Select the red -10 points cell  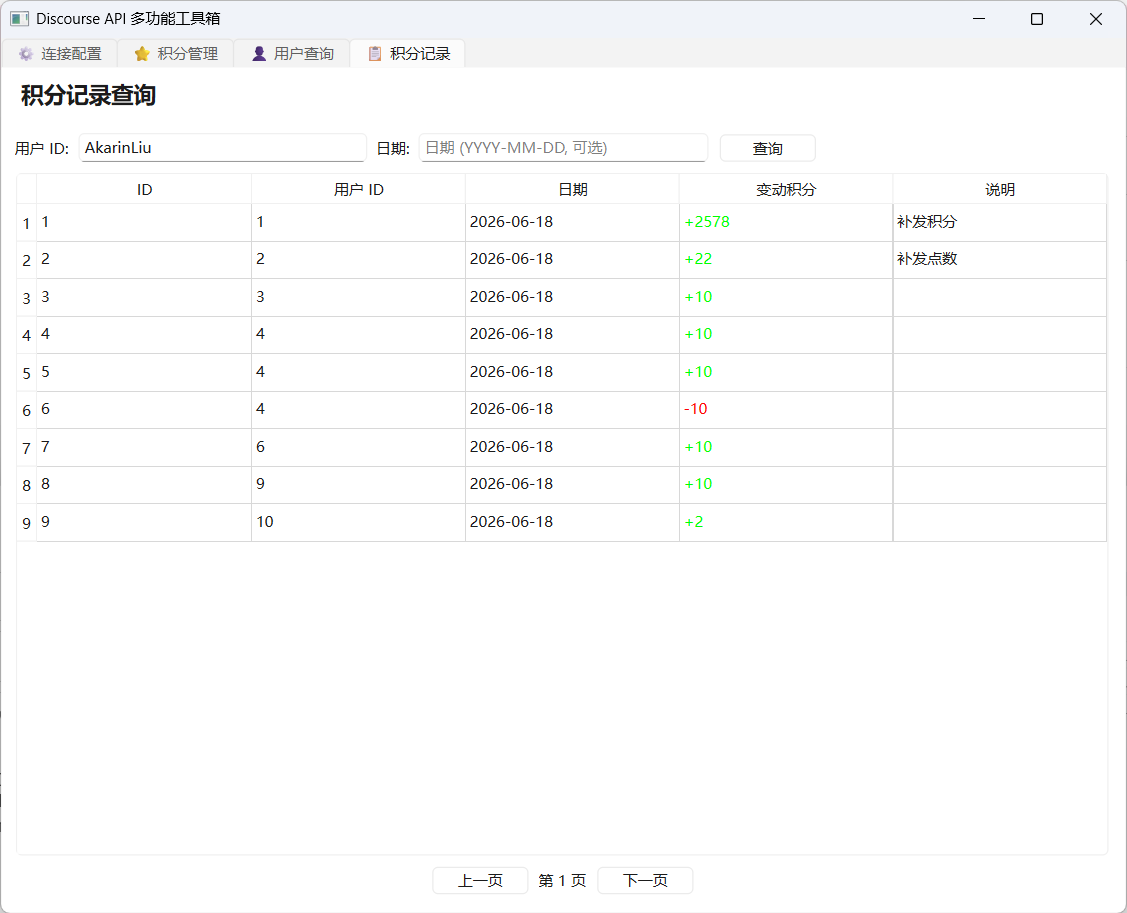[786, 410]
